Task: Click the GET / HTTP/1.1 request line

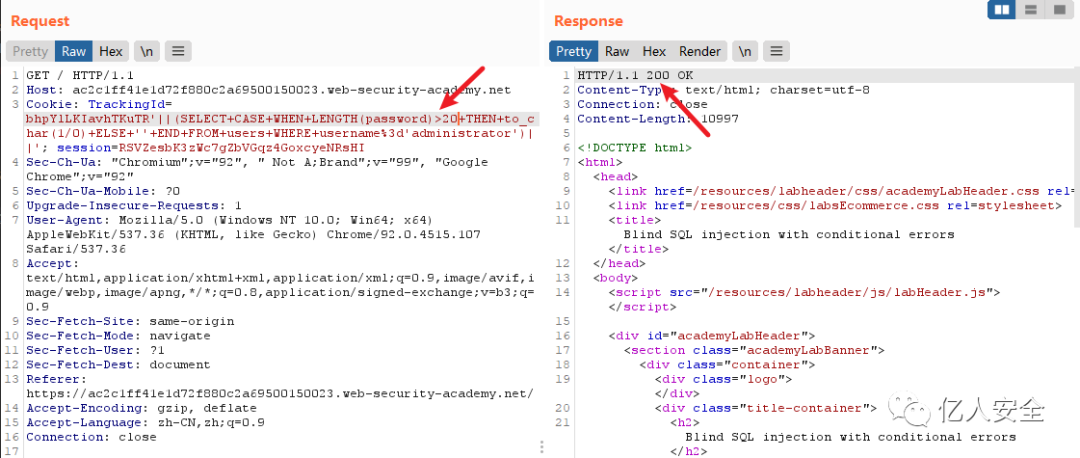Action: [80, 75]
